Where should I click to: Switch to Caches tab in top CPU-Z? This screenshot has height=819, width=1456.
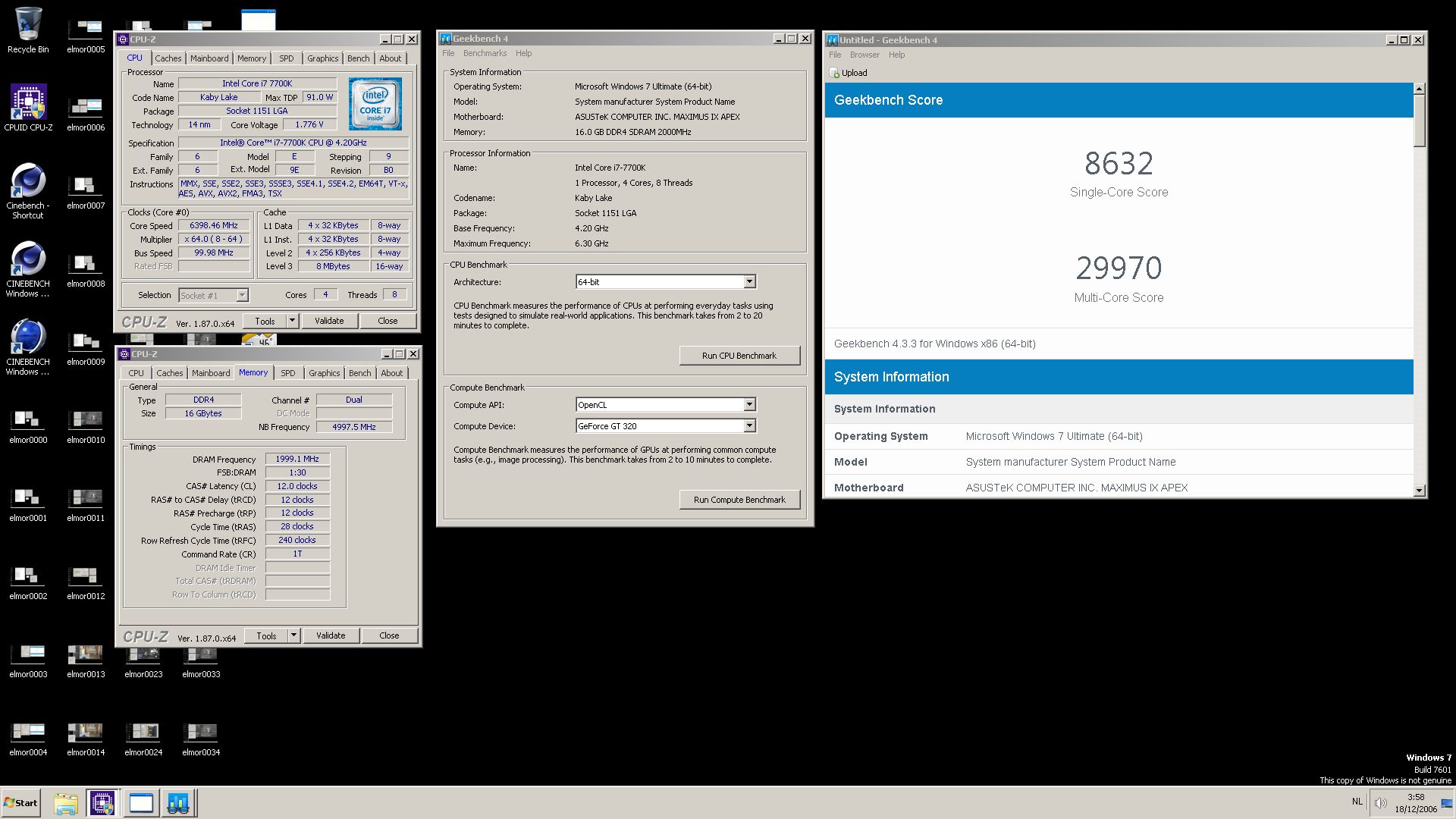[168, 58]
